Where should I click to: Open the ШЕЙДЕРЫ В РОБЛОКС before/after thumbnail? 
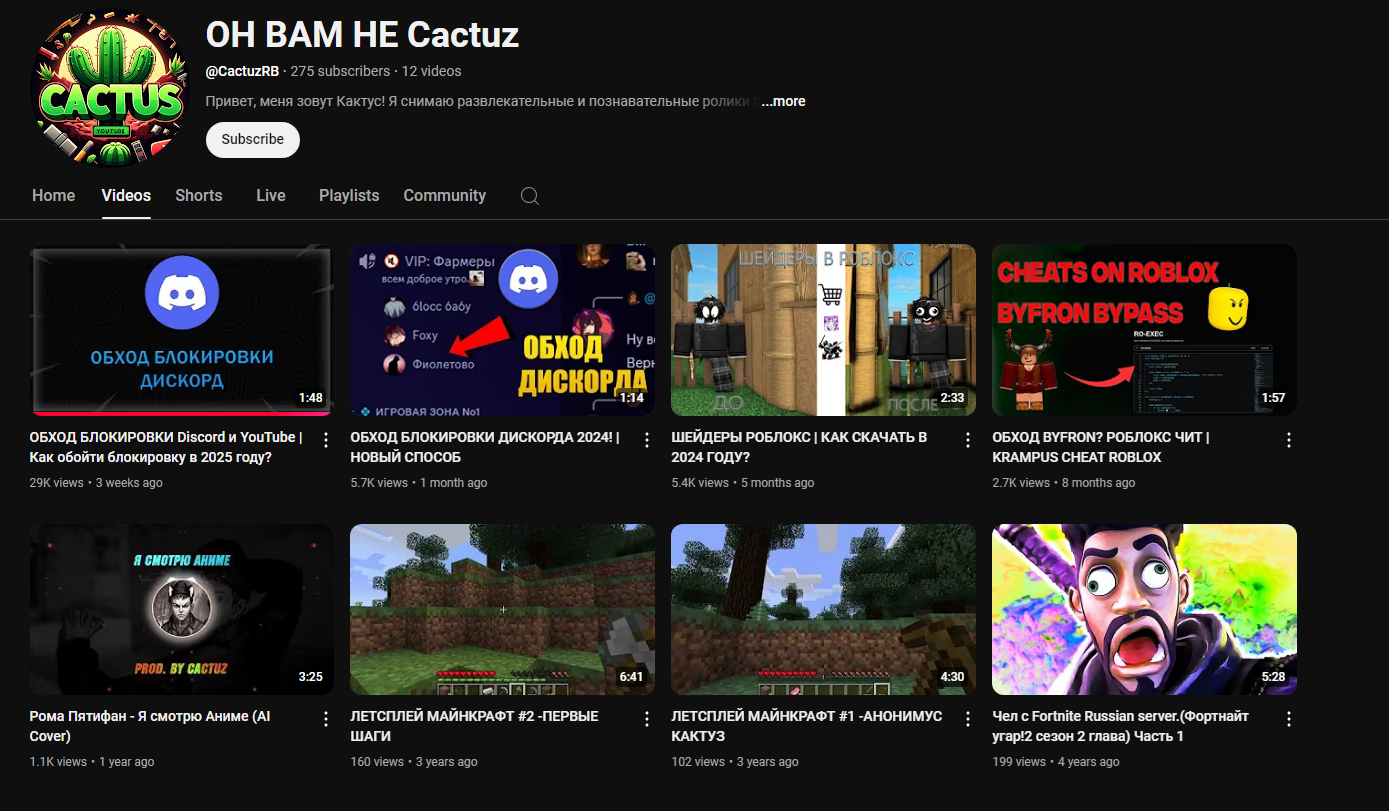point(824,330)
